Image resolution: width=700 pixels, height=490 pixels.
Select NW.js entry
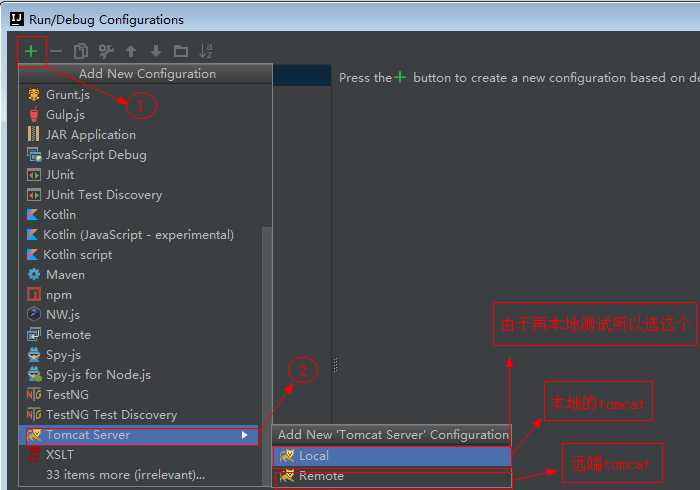(140, 315)
